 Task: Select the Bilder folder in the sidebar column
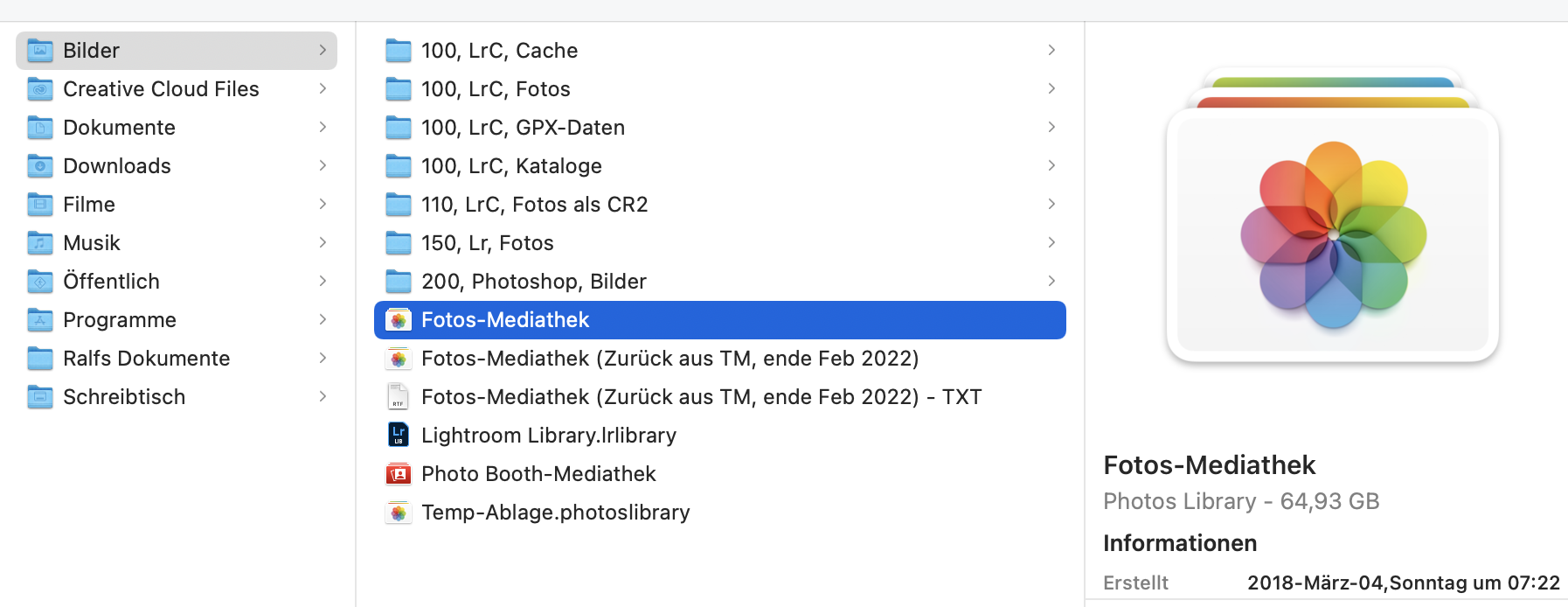[x=91, y=51]
